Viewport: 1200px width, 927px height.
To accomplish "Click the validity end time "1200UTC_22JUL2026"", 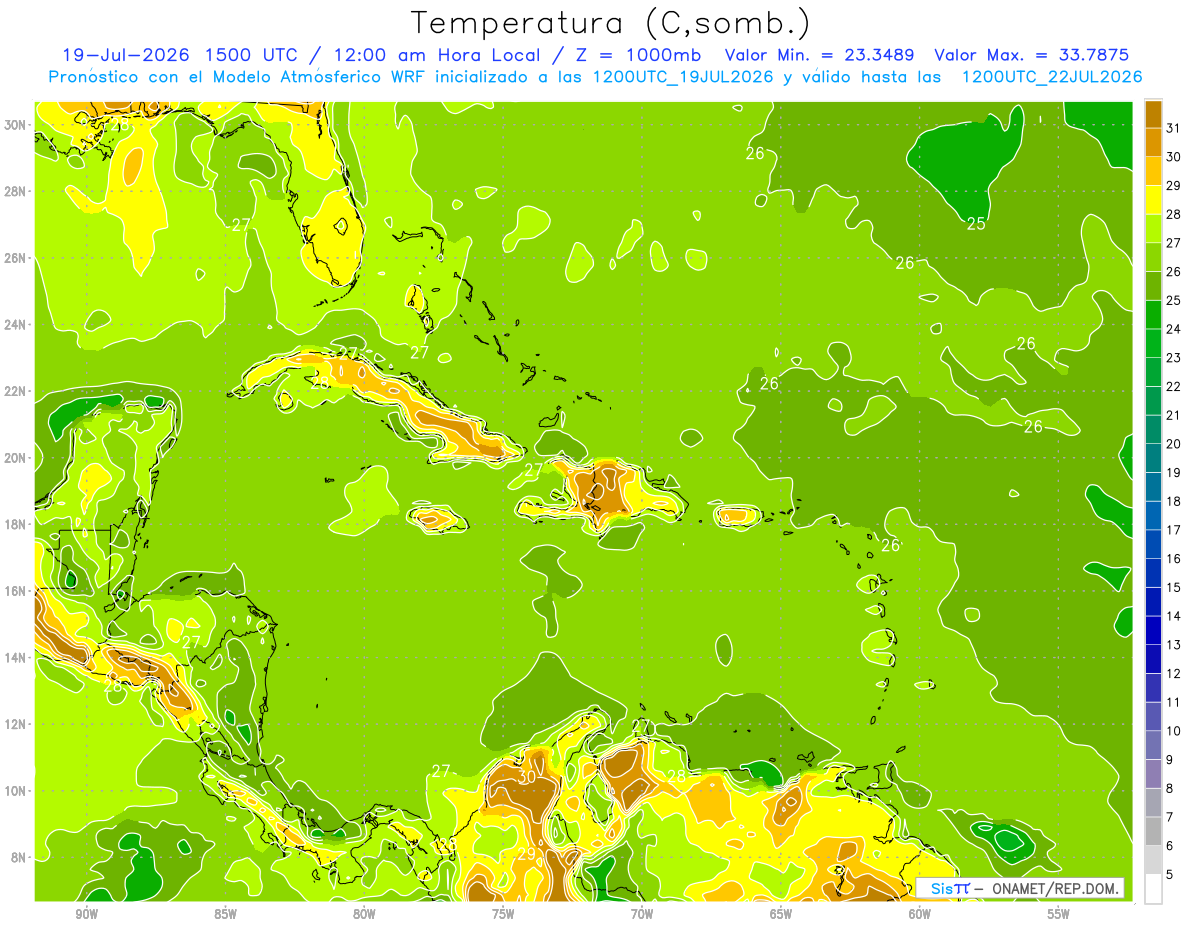I will point(1051,76).
